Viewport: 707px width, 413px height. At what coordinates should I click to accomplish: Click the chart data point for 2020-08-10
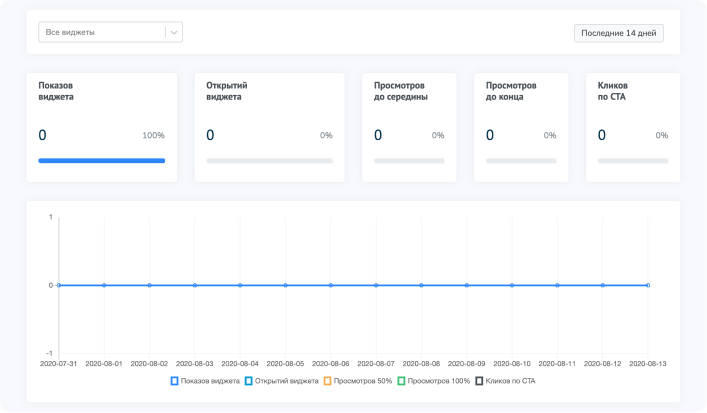pyautogui.click(x=512, y=285)
